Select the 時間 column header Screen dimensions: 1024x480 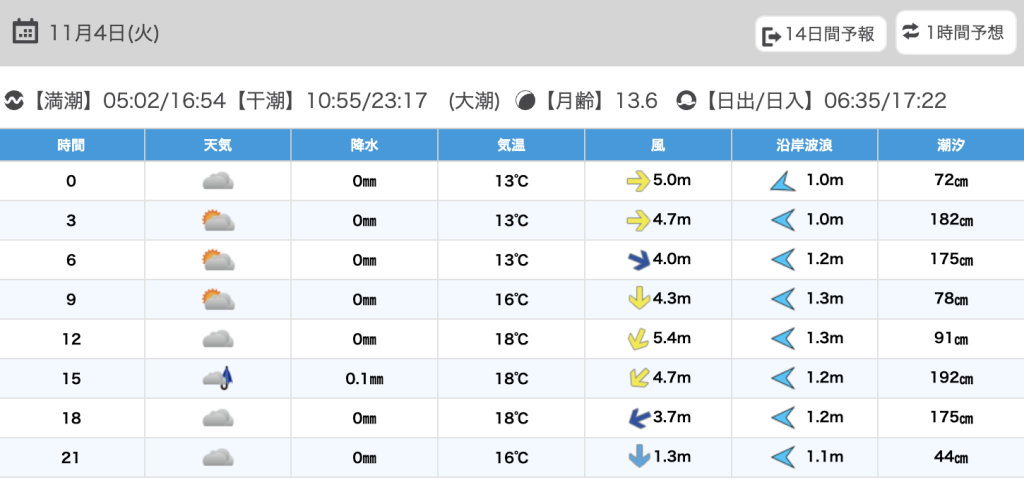(71, 145)
